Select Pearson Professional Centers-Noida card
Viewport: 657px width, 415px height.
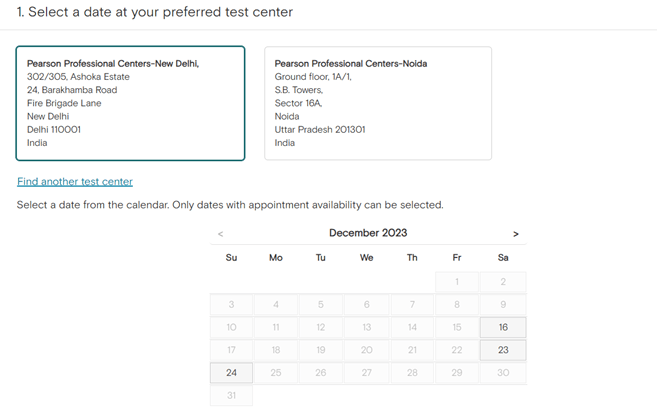[378, 103]
